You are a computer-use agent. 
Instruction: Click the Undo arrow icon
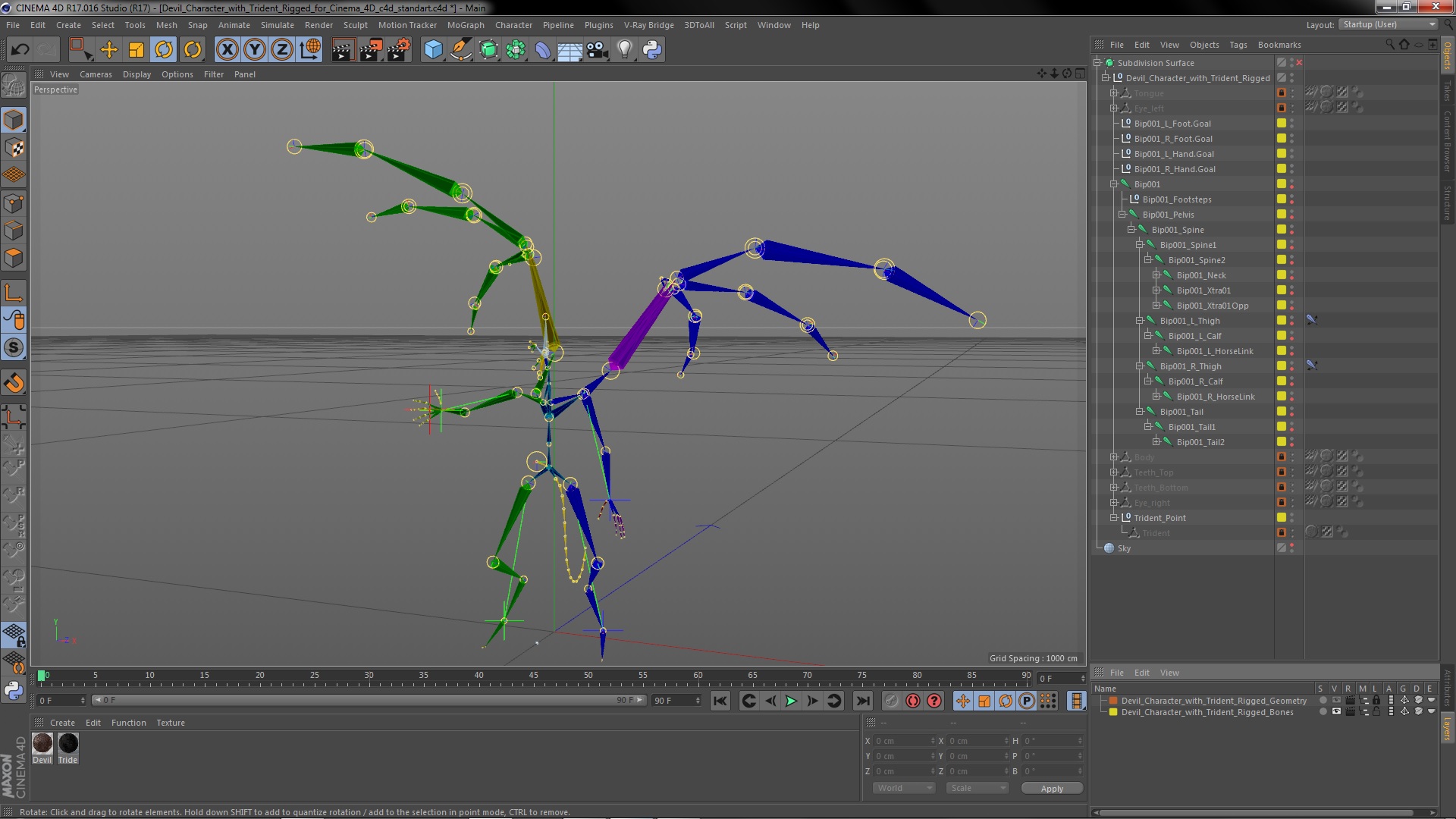[x=20, y=50]
